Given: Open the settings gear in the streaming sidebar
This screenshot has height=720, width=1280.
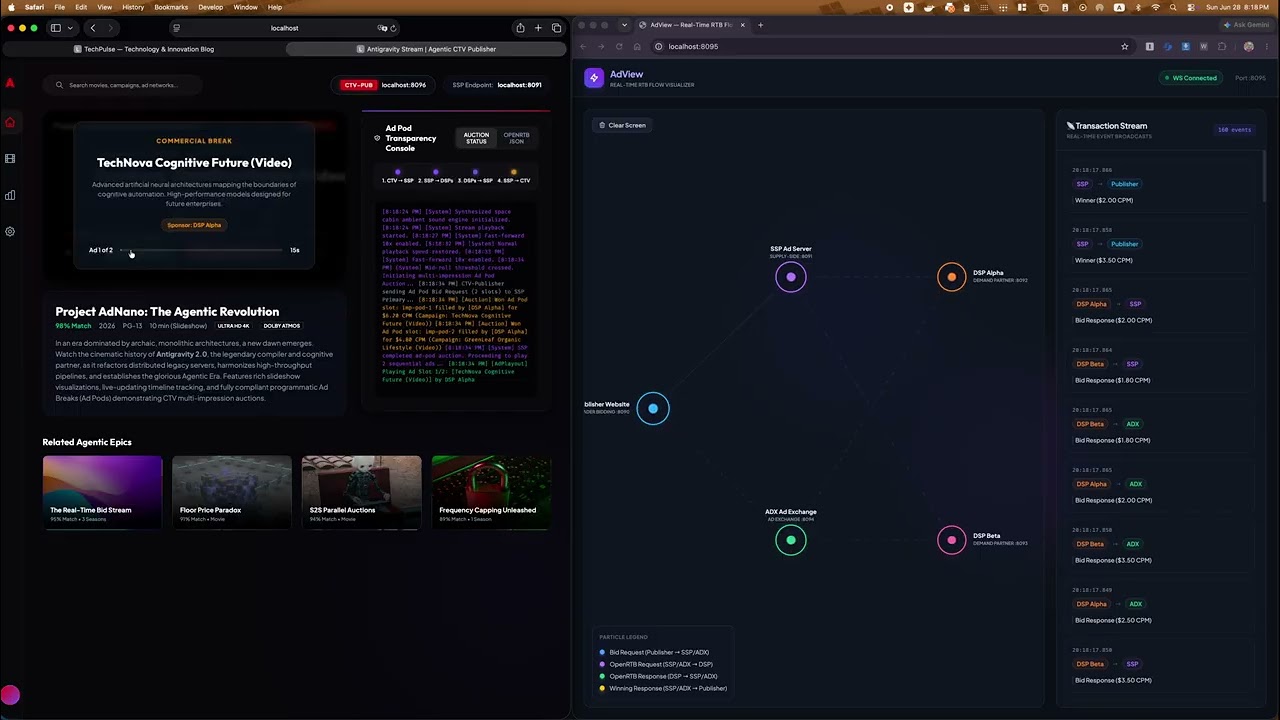Looking at the screenshot, I should [10, 231].
